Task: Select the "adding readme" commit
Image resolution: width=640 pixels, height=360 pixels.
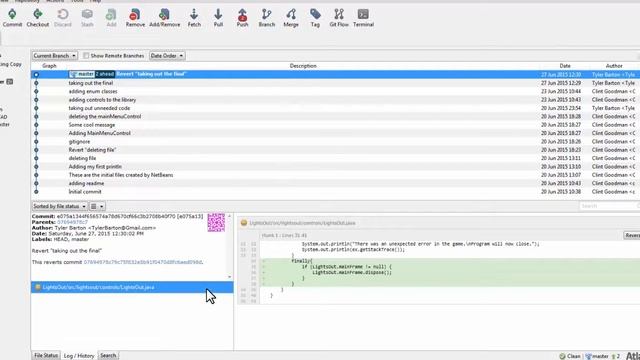Action: 335,183
